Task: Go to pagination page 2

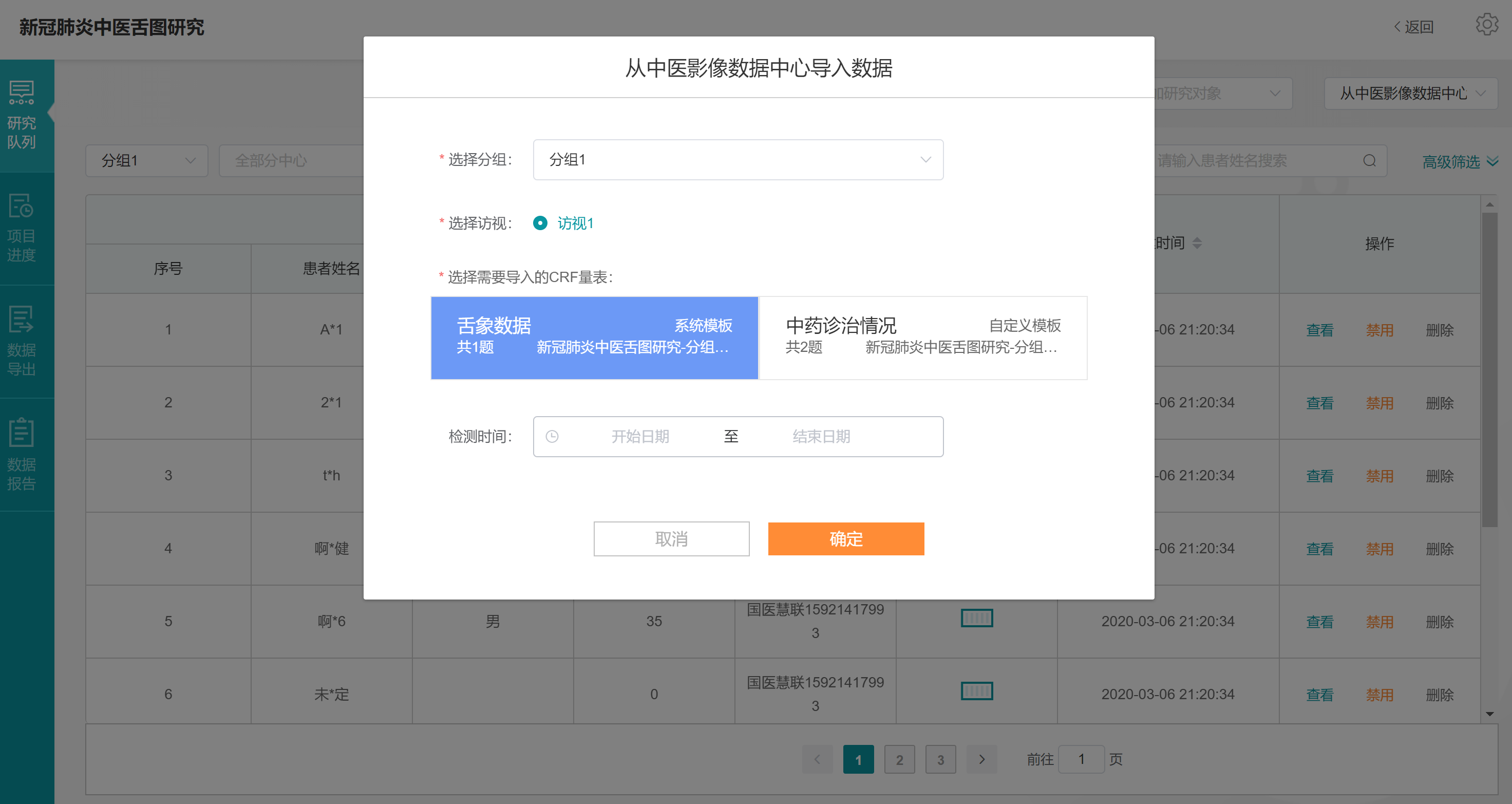Action: click(x=899, y=759)
